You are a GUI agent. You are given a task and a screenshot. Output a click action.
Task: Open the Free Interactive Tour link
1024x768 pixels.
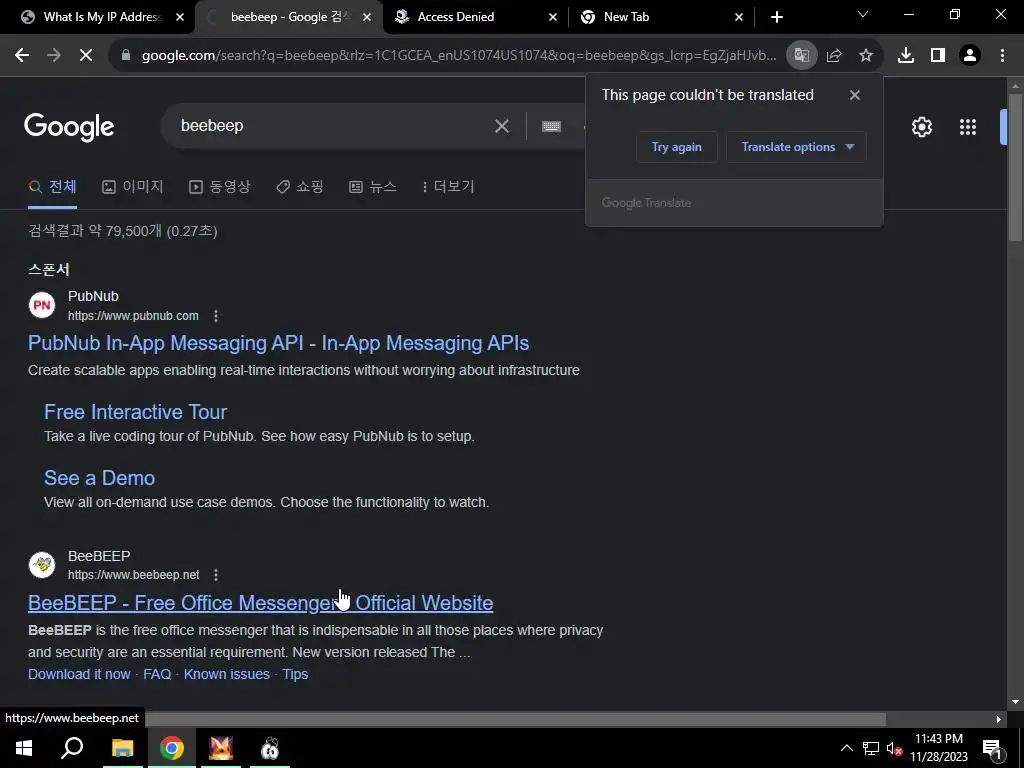click(135, 412)
